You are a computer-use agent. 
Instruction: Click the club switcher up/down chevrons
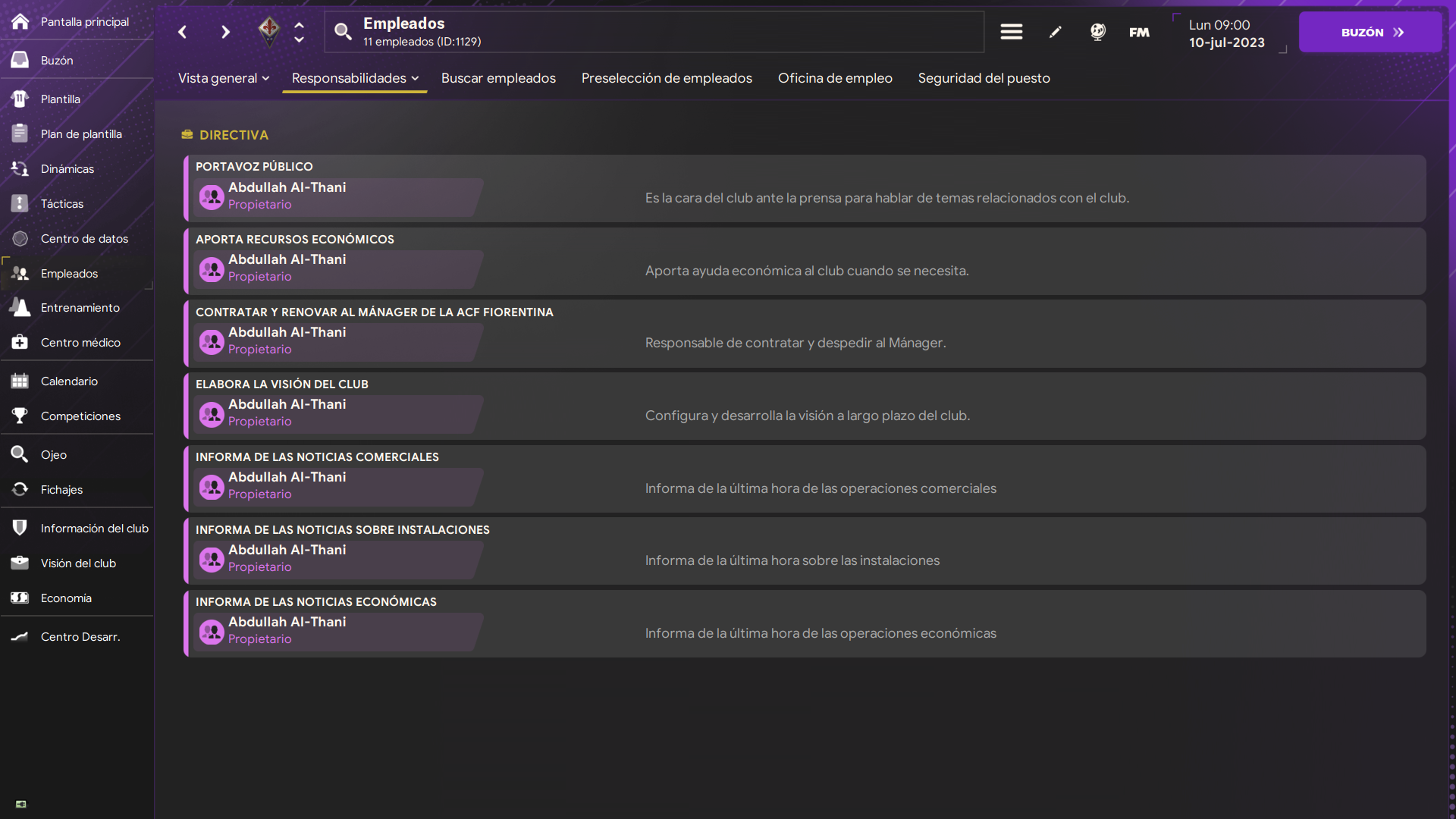[x=300, y=32]
